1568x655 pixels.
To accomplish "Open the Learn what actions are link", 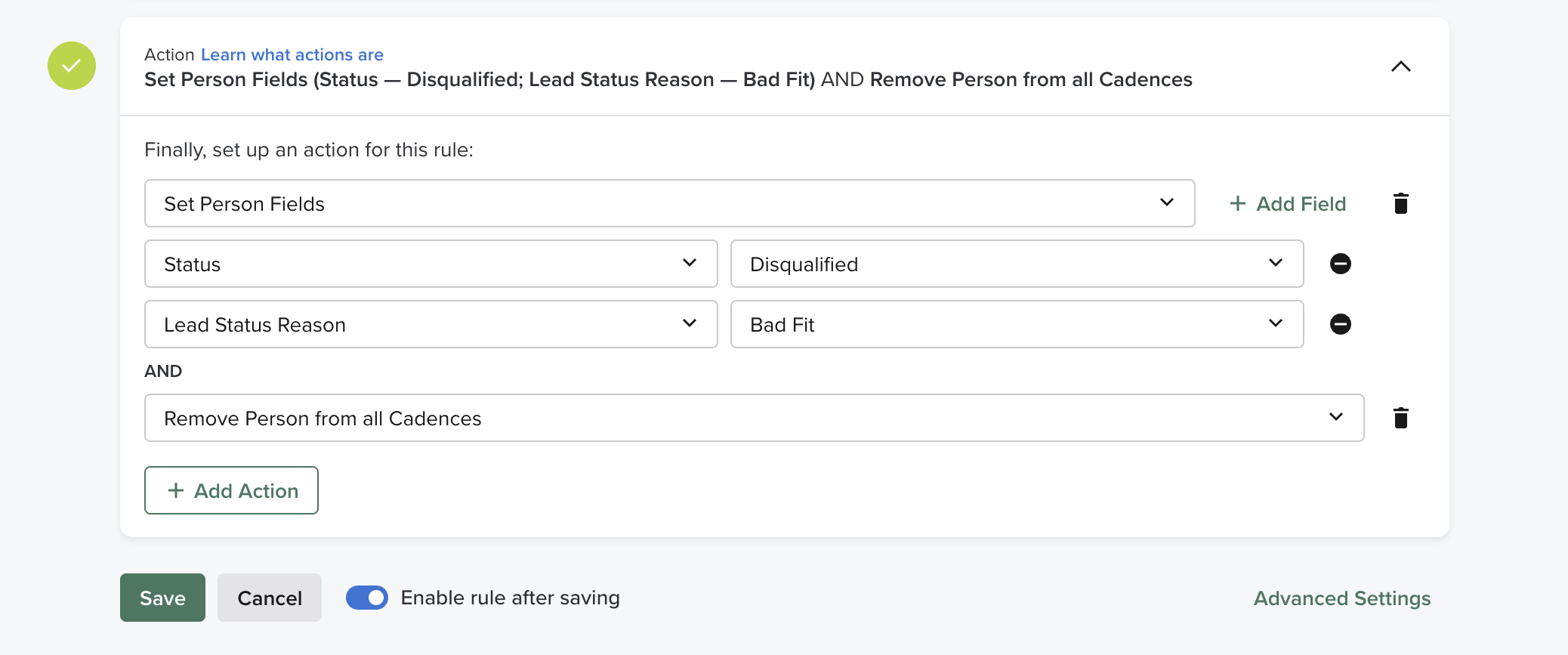I will coord(292,54).
